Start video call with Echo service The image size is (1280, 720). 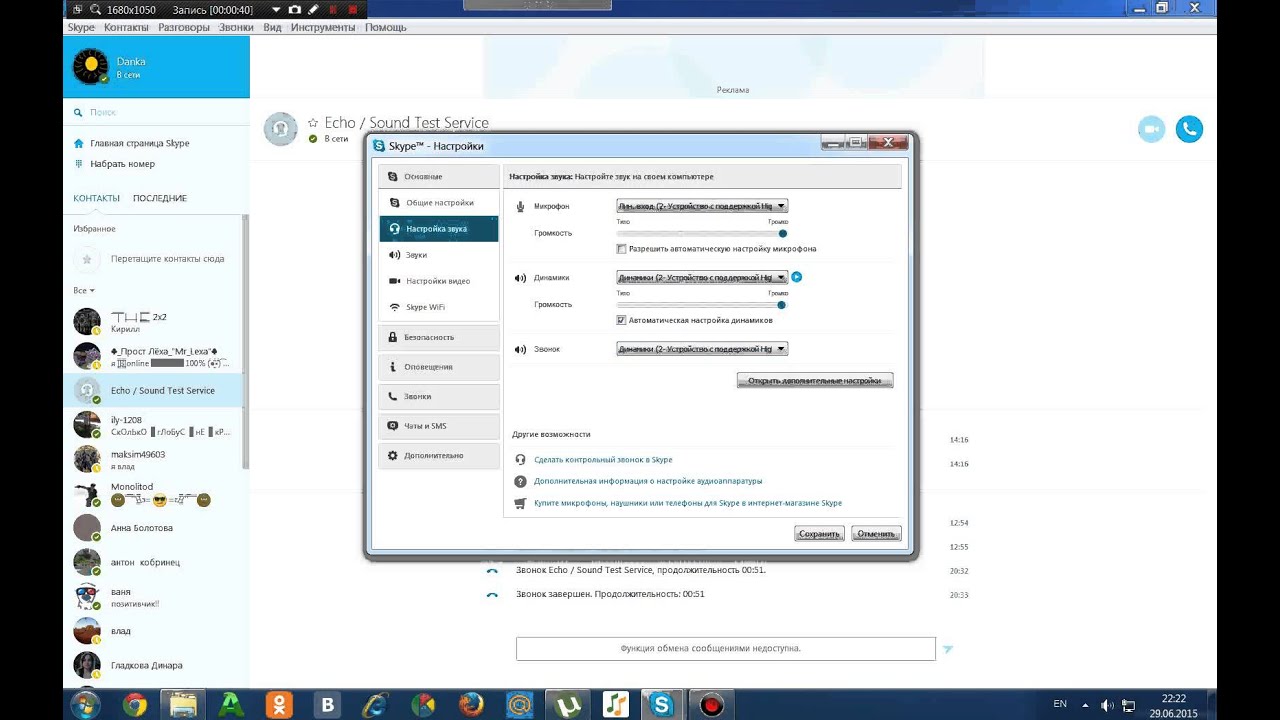click(x=1152, y=129)
